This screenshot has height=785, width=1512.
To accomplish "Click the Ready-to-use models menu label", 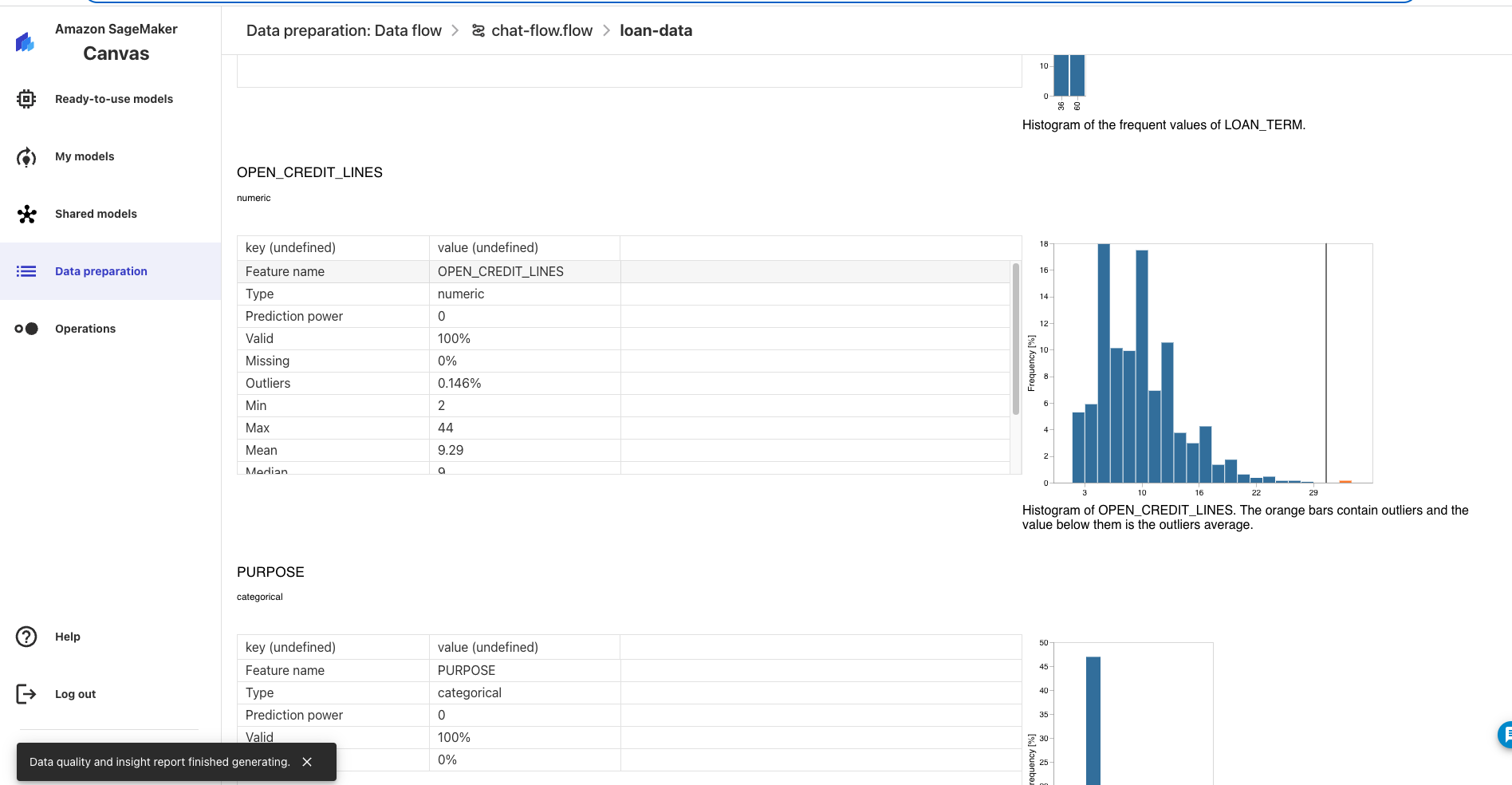I will [x=114, y=99].
